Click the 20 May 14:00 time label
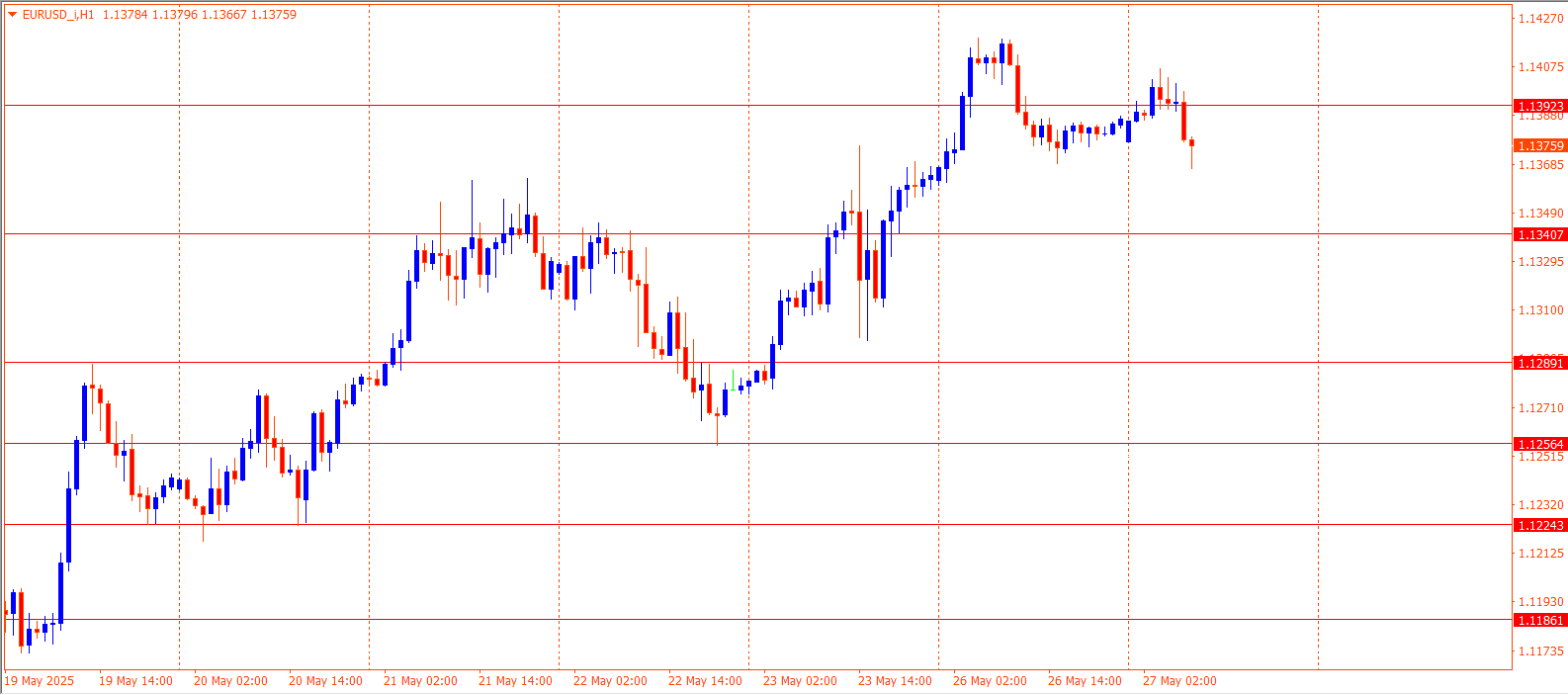 pyautogui.click(x=325, y=680)
